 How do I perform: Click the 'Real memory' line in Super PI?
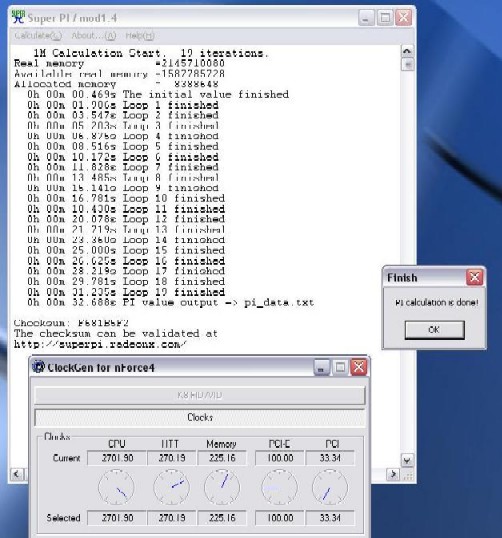119,63
